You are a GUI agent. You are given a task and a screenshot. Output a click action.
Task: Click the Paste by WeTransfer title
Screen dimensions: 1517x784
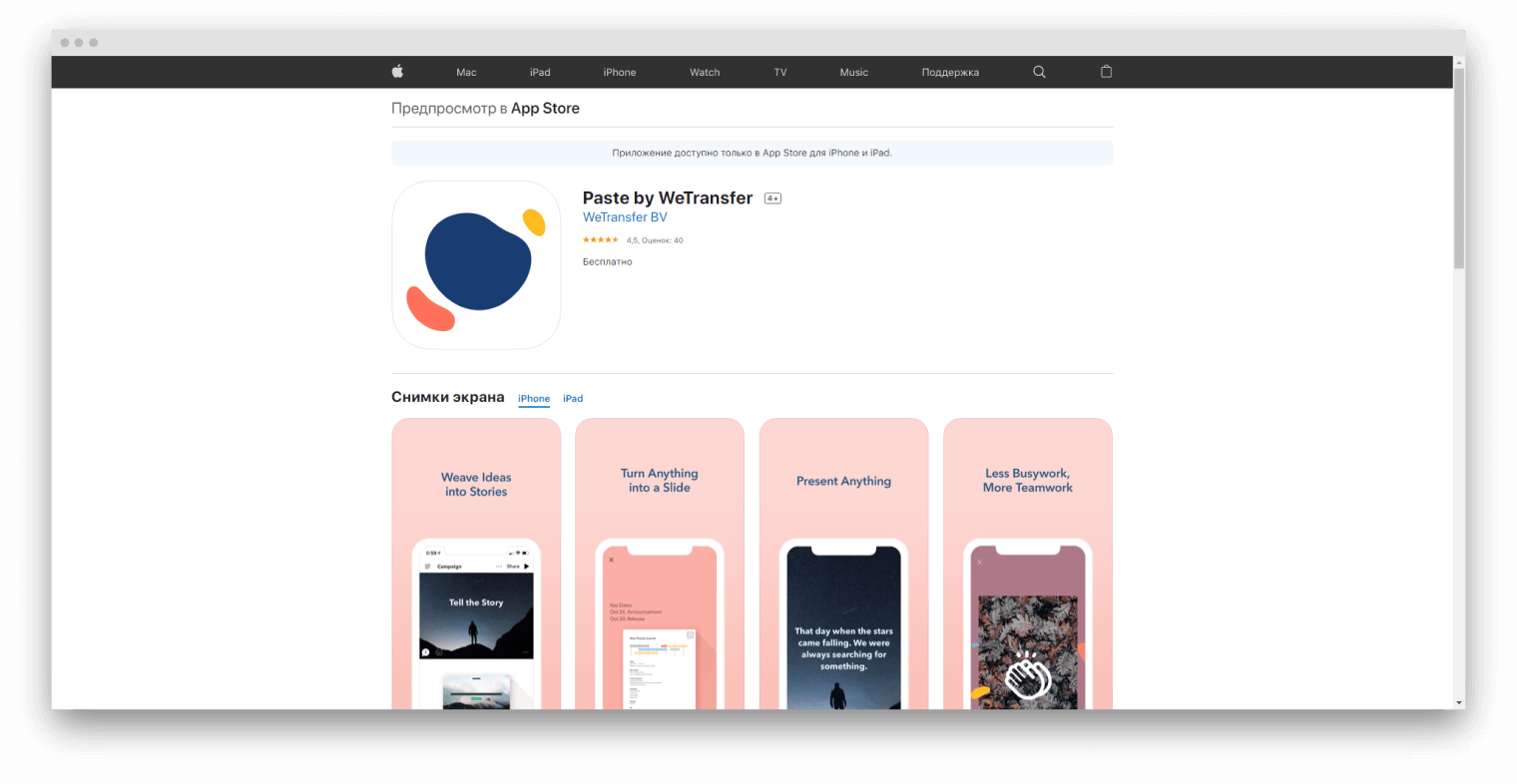(x=668, y=197)
